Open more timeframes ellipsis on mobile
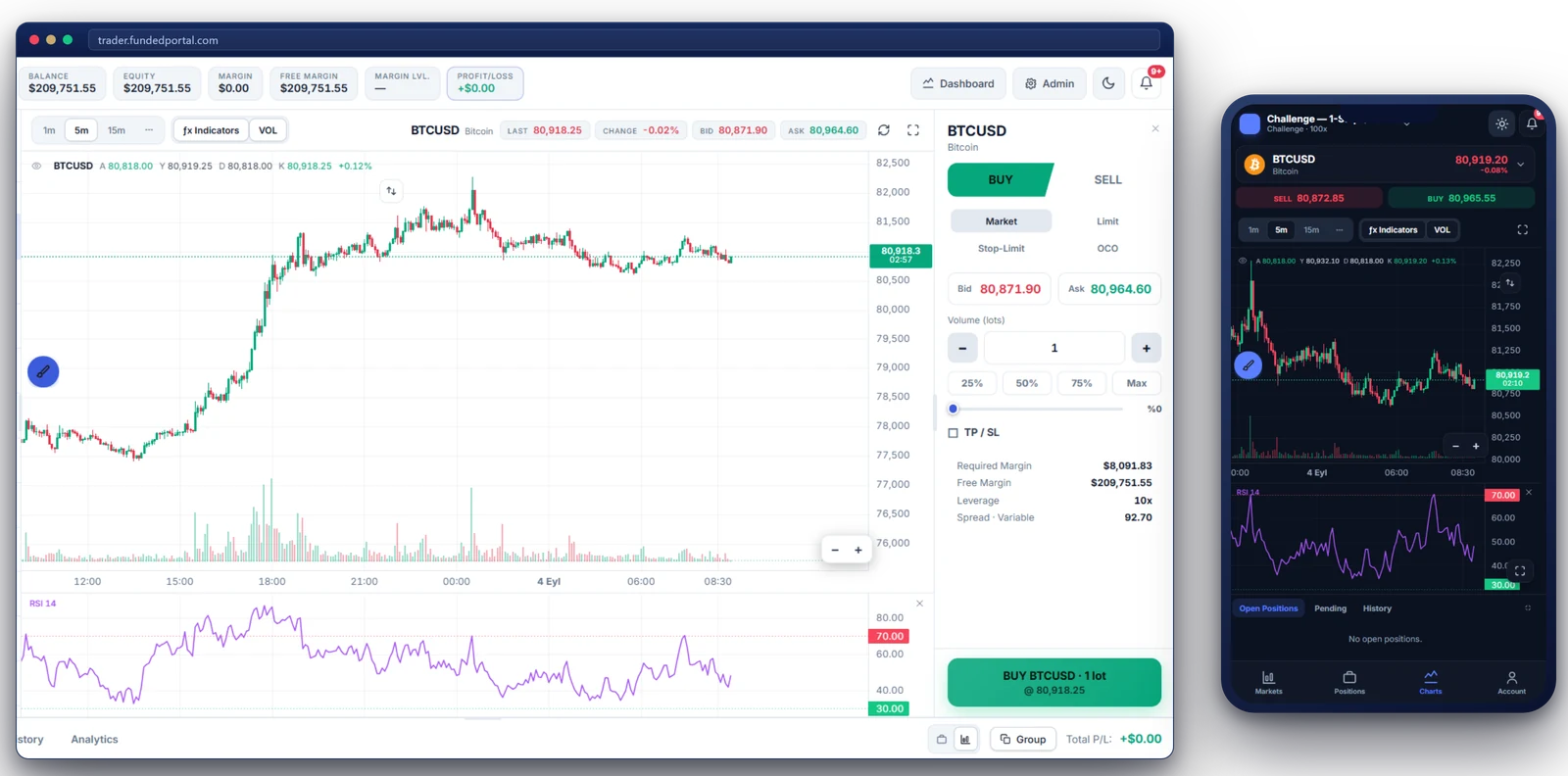 1340,230
